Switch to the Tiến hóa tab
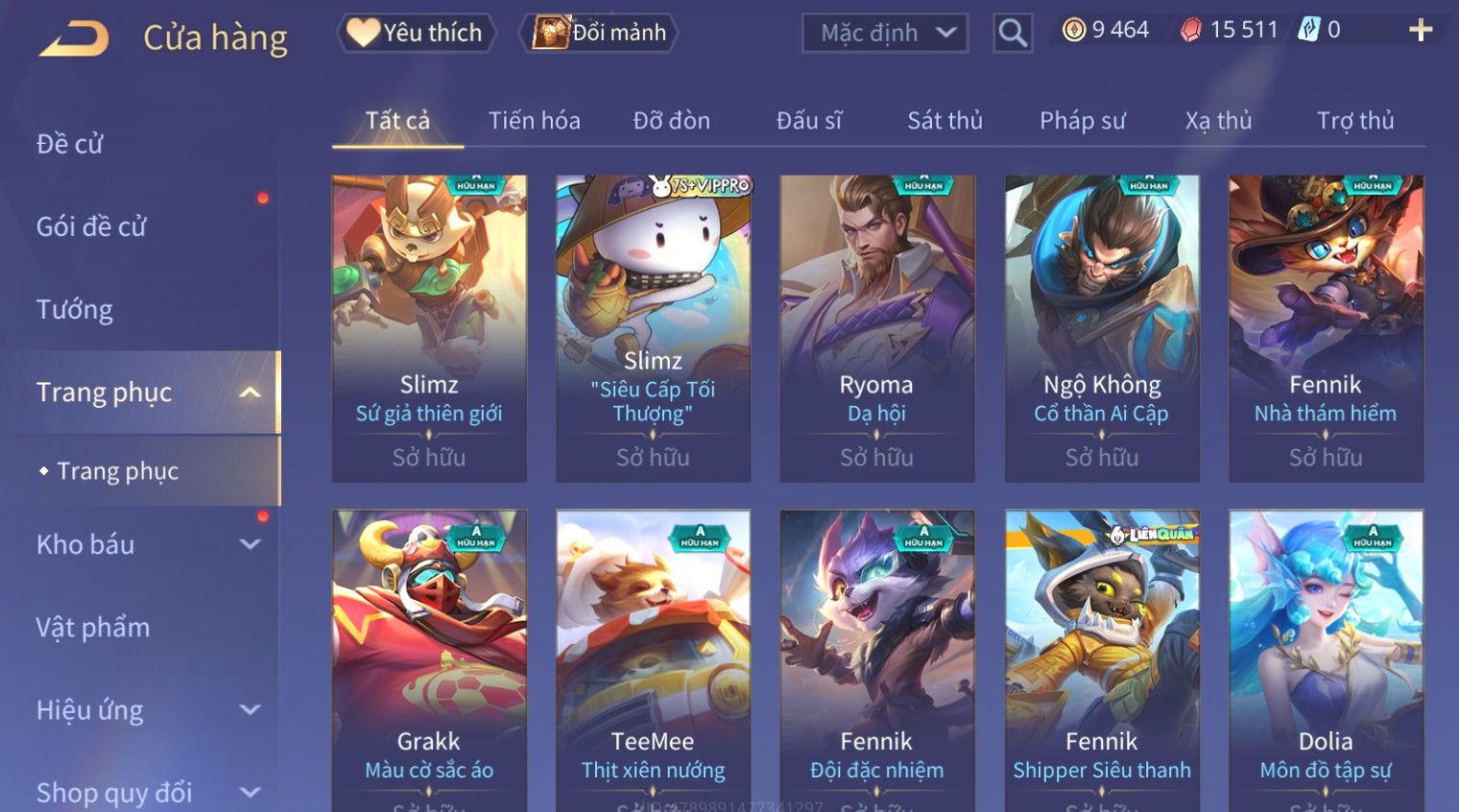 click(x=535, y=121)
